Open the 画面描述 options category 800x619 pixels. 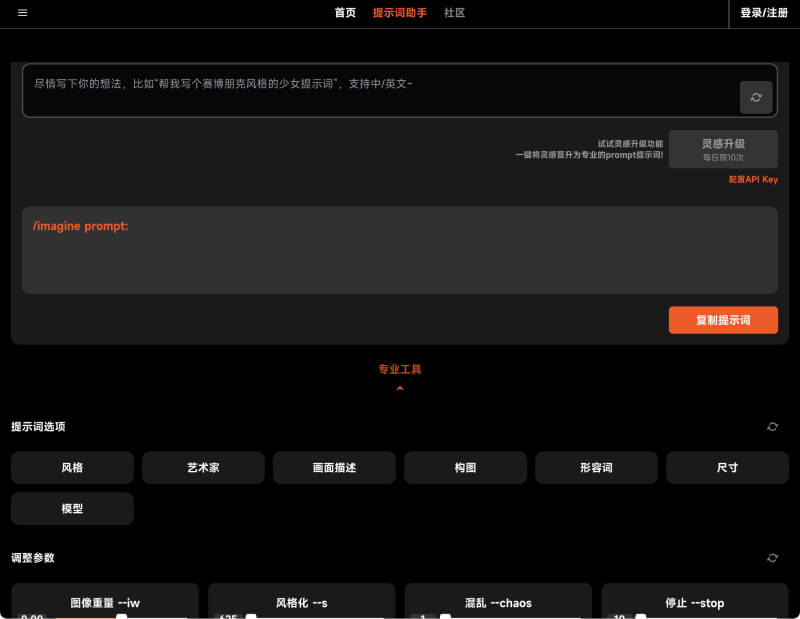coord(334,468)
